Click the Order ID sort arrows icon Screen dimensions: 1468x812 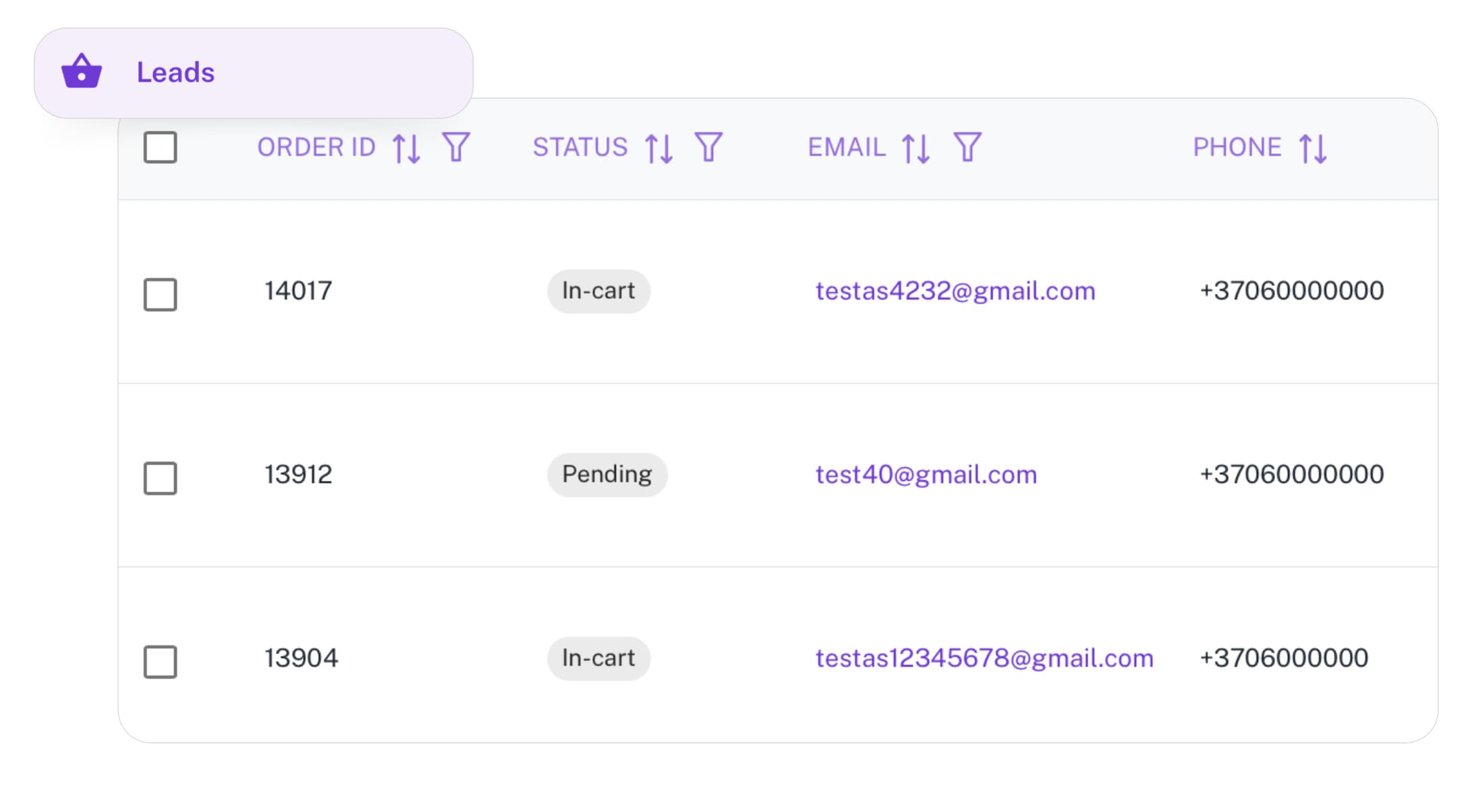tap(407, 147)
